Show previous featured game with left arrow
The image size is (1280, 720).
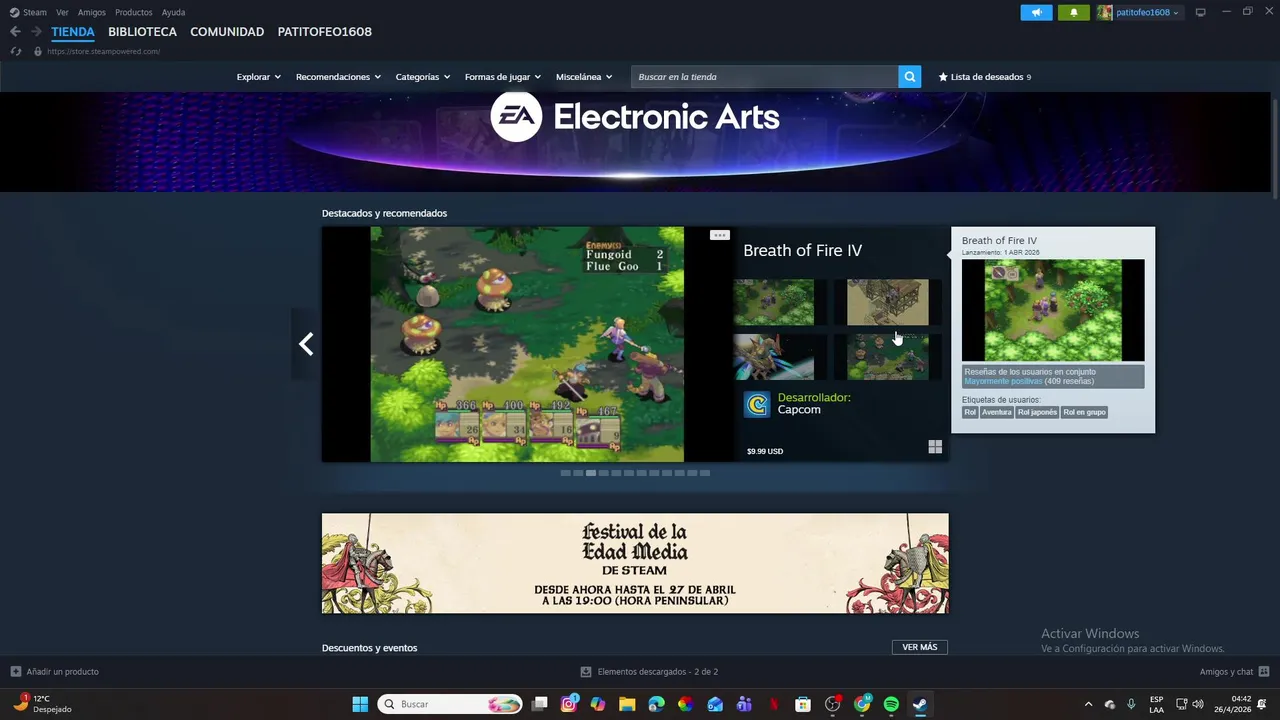click(x=306, y=344)
